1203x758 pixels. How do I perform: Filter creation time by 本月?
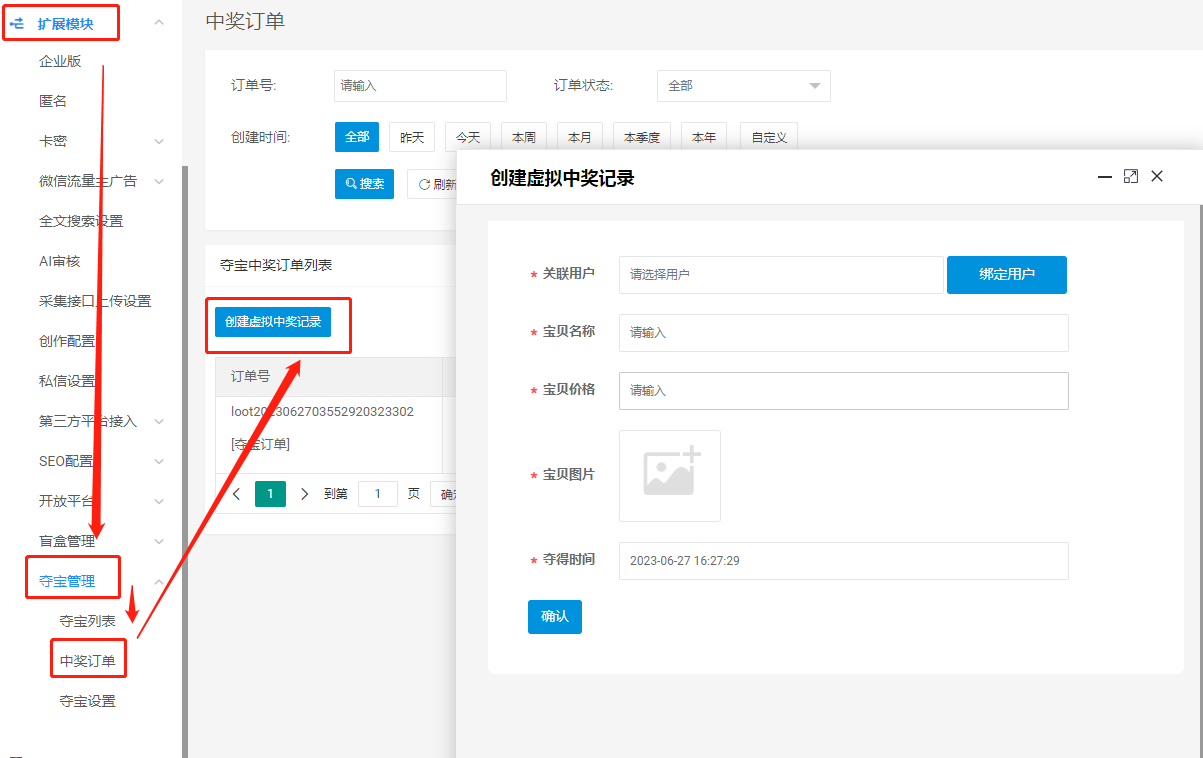coord(580,137)
